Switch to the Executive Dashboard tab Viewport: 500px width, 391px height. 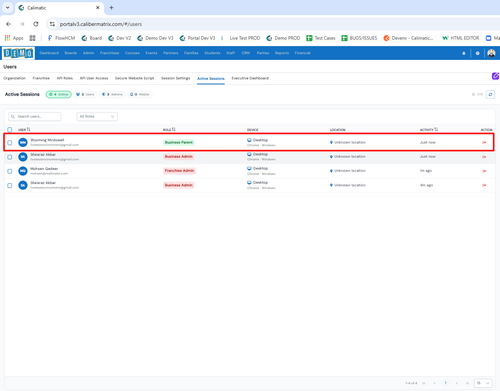point(250,78)
